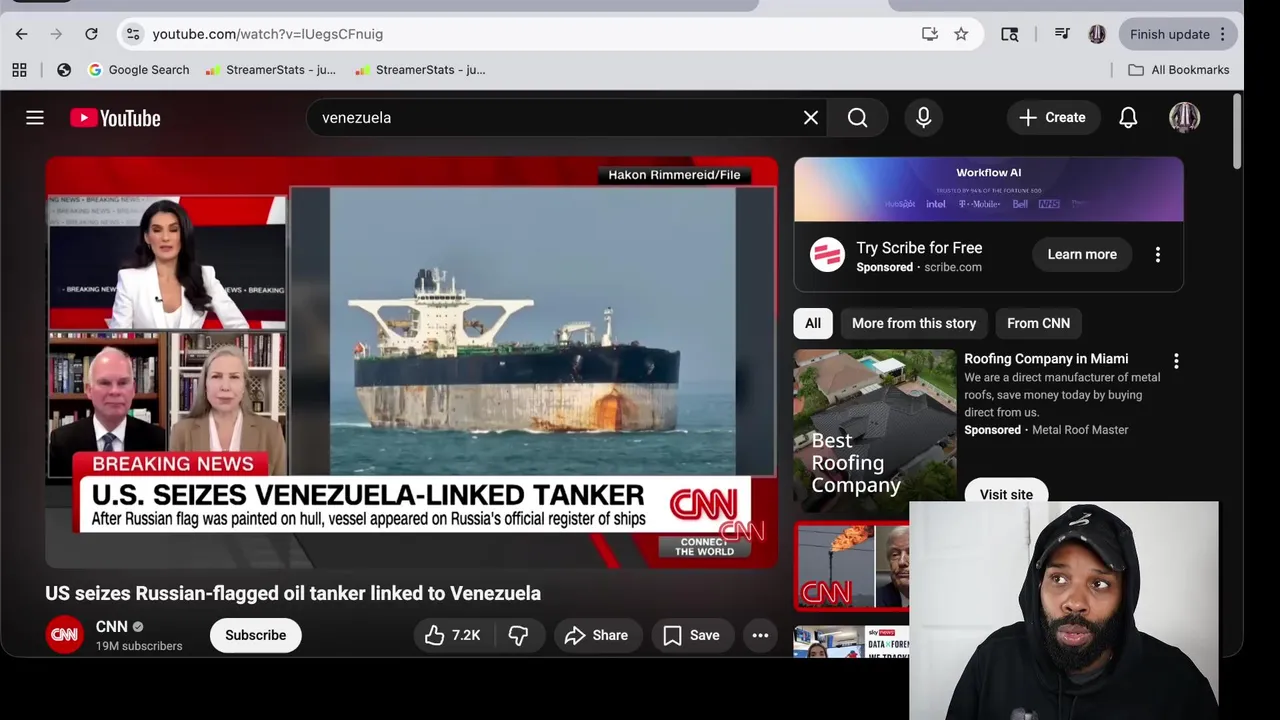Click Scribe logo icon in ad

point(827,255)
